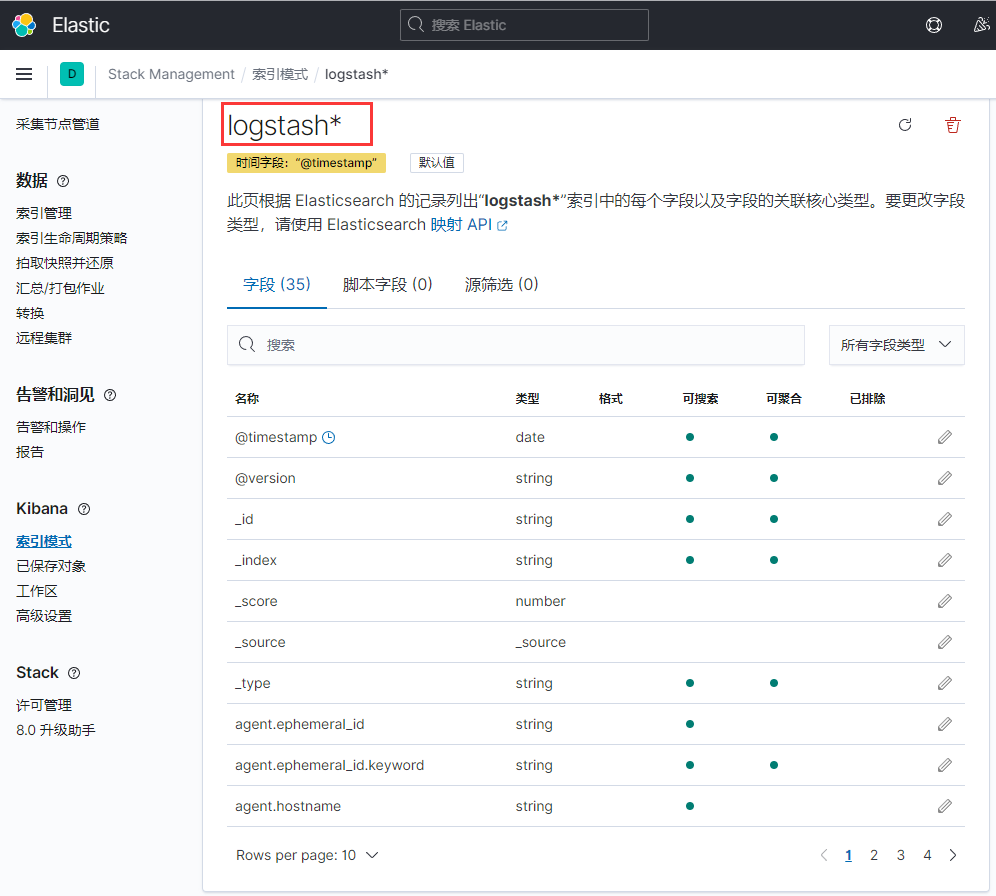Open the alerts icon at top right
This screenshot has height=896, width=996.
(x=981, y=24)
